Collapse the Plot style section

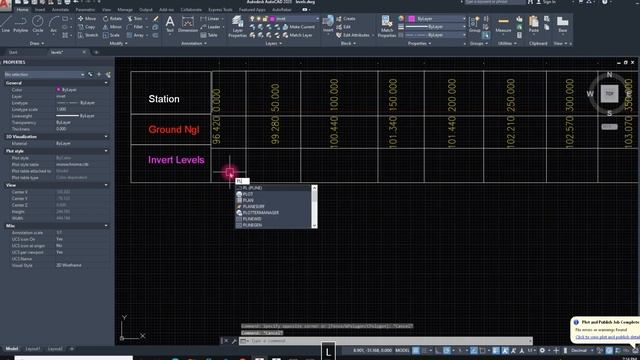(x=106, y=151)
